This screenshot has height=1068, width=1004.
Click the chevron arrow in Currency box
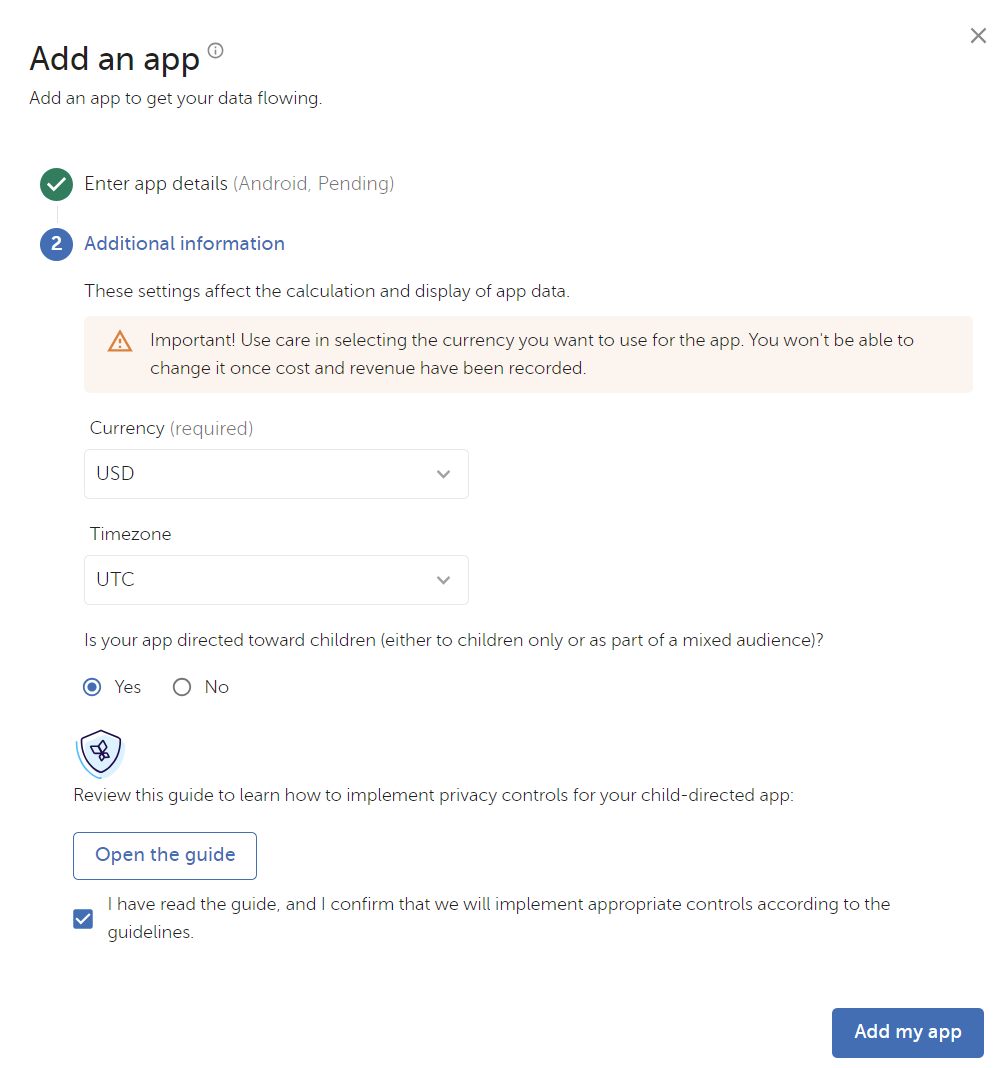click(x=444, y=474)
